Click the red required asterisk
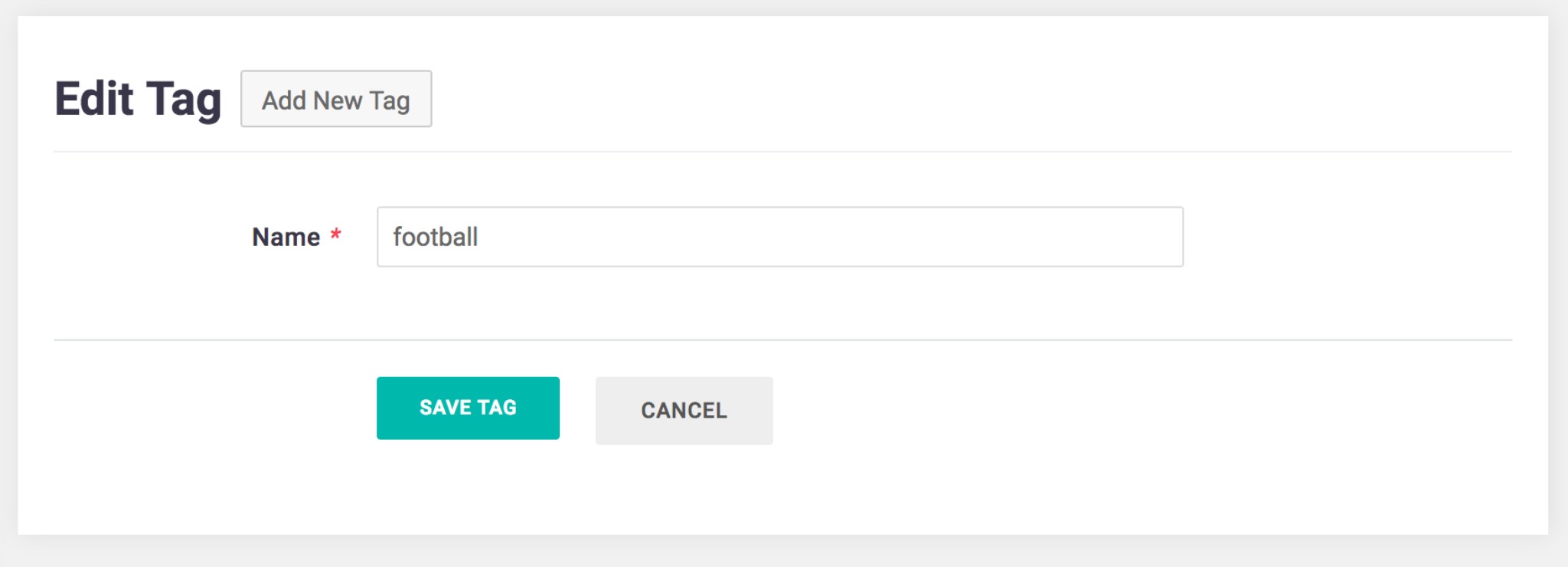The image size is (1568, 567). [x=335, y=234]
